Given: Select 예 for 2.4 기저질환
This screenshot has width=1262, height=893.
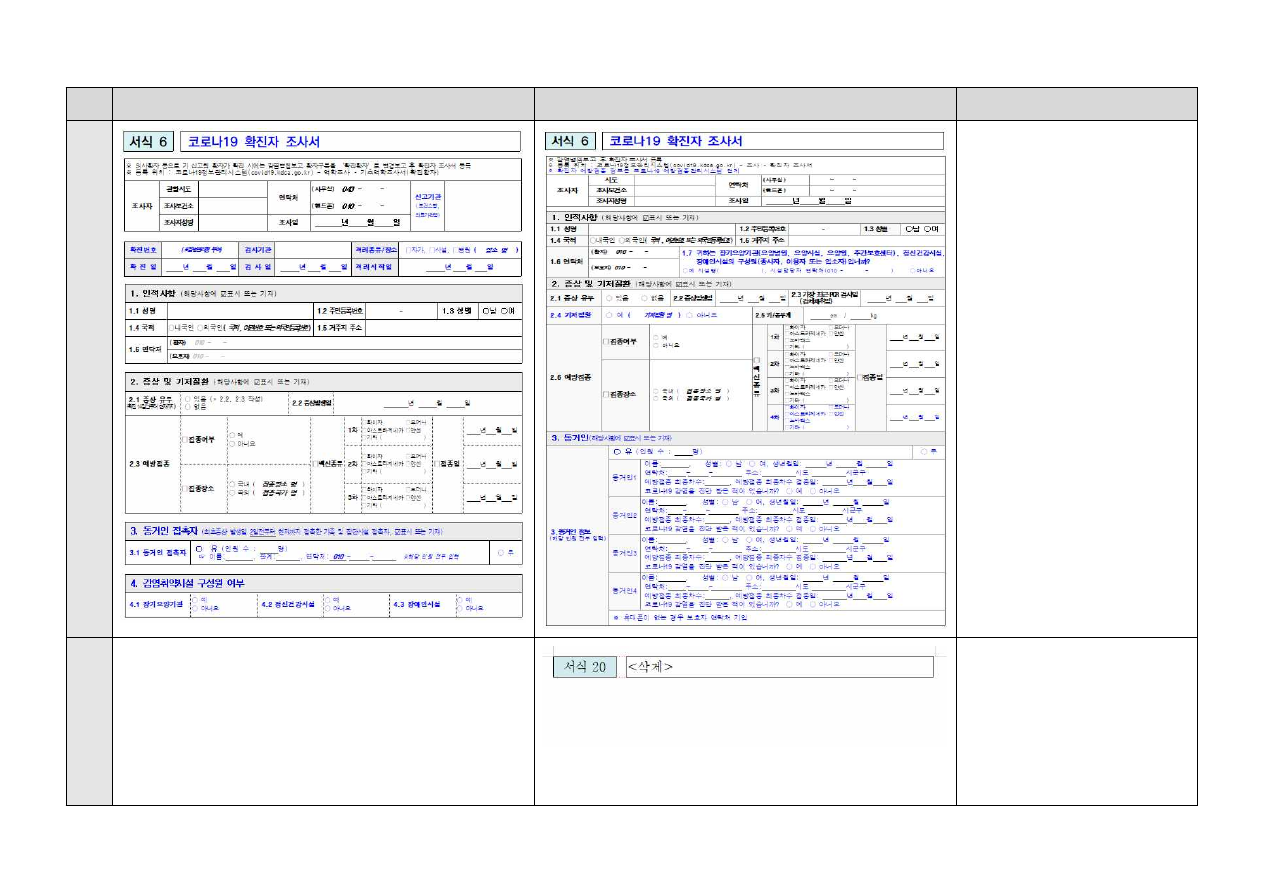Looking at the screenshot, I should pyautogui.click(x=609, y=314).
